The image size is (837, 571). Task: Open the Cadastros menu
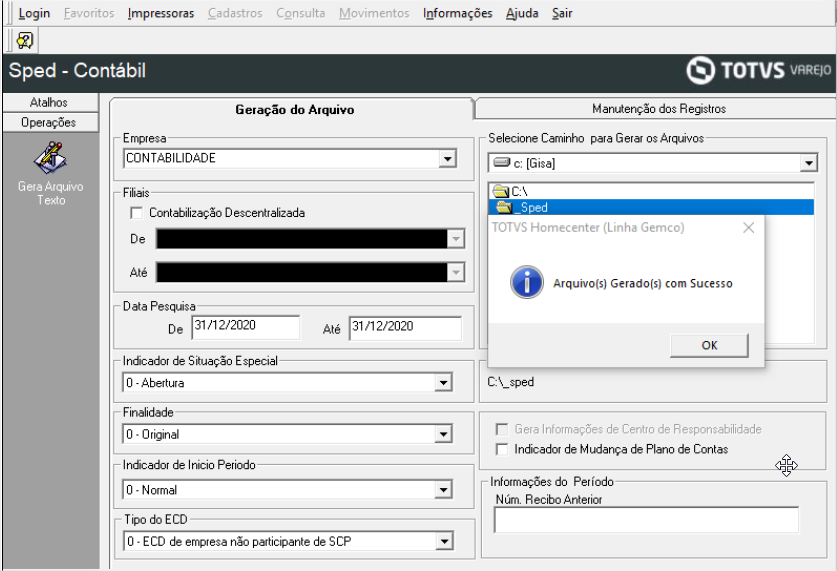(235, 13)
